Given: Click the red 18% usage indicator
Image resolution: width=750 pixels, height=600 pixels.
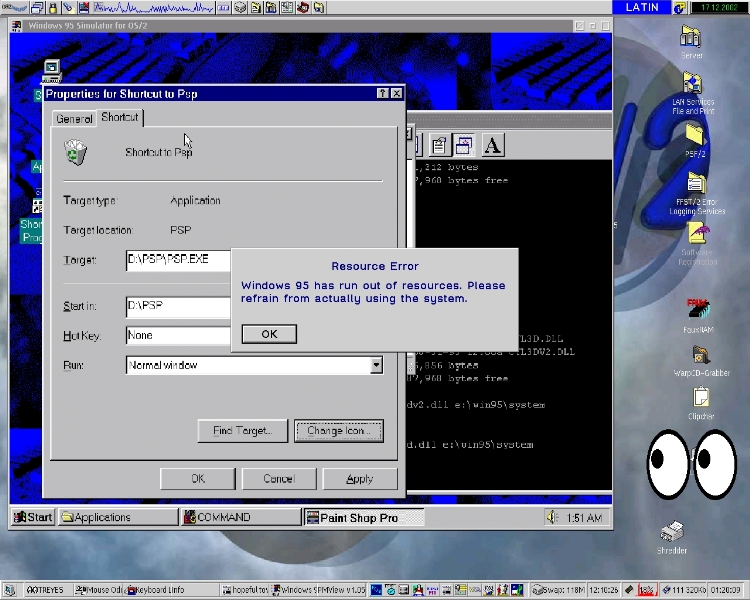Looking at the screenshot, I should pyautogui.click(x=646, y=590).
